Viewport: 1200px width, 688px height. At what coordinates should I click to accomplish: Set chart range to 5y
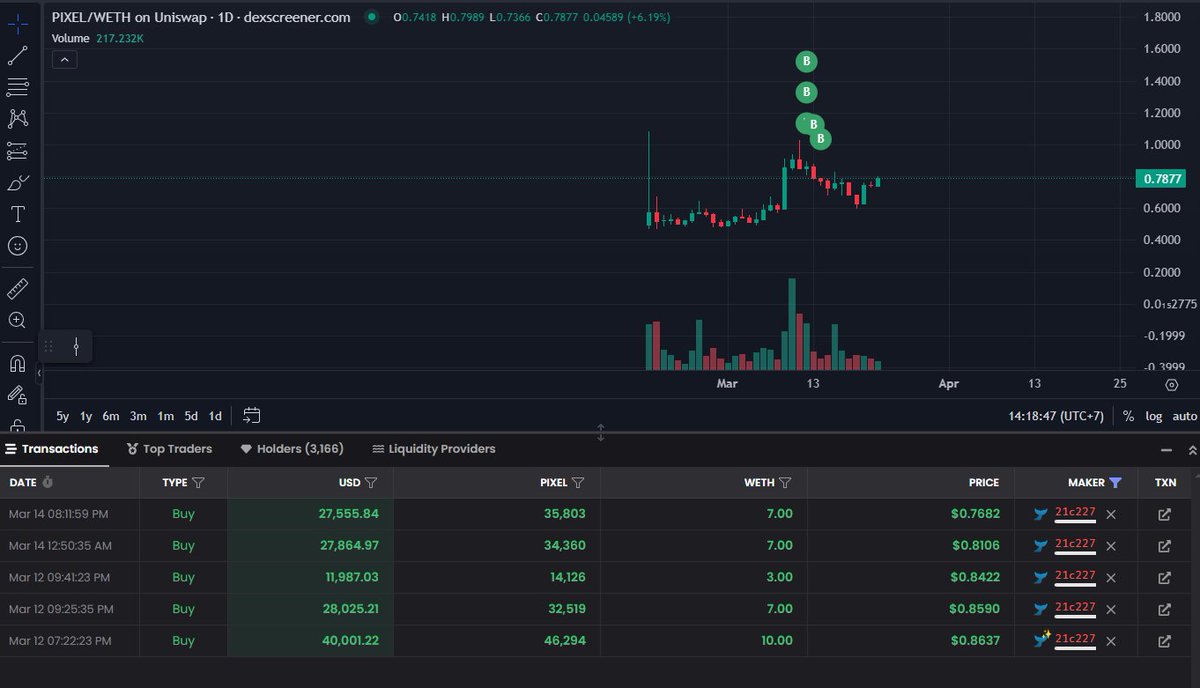tap(63, 415)
